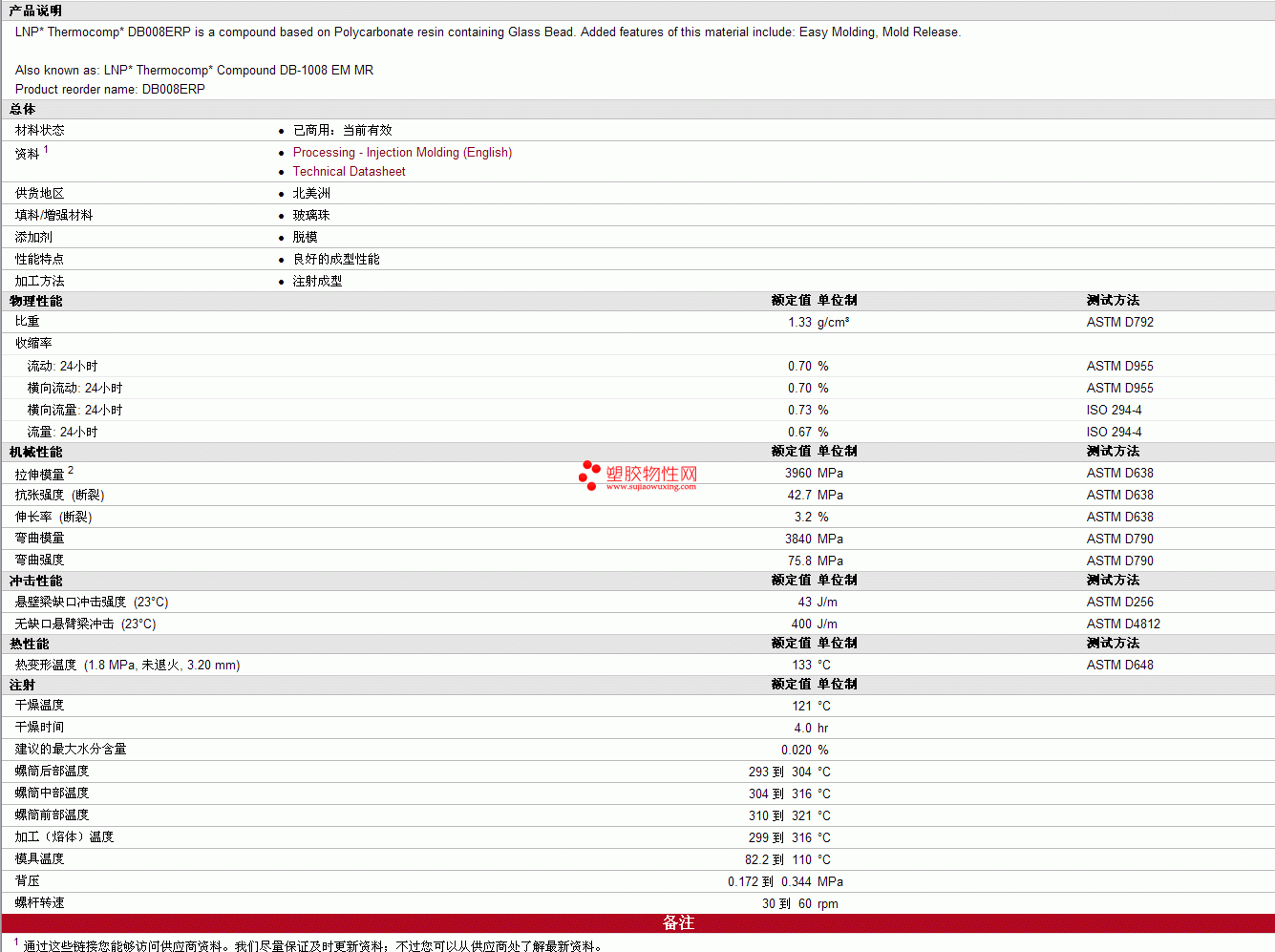Click the 填料/增强材料 label

point(54,216)
